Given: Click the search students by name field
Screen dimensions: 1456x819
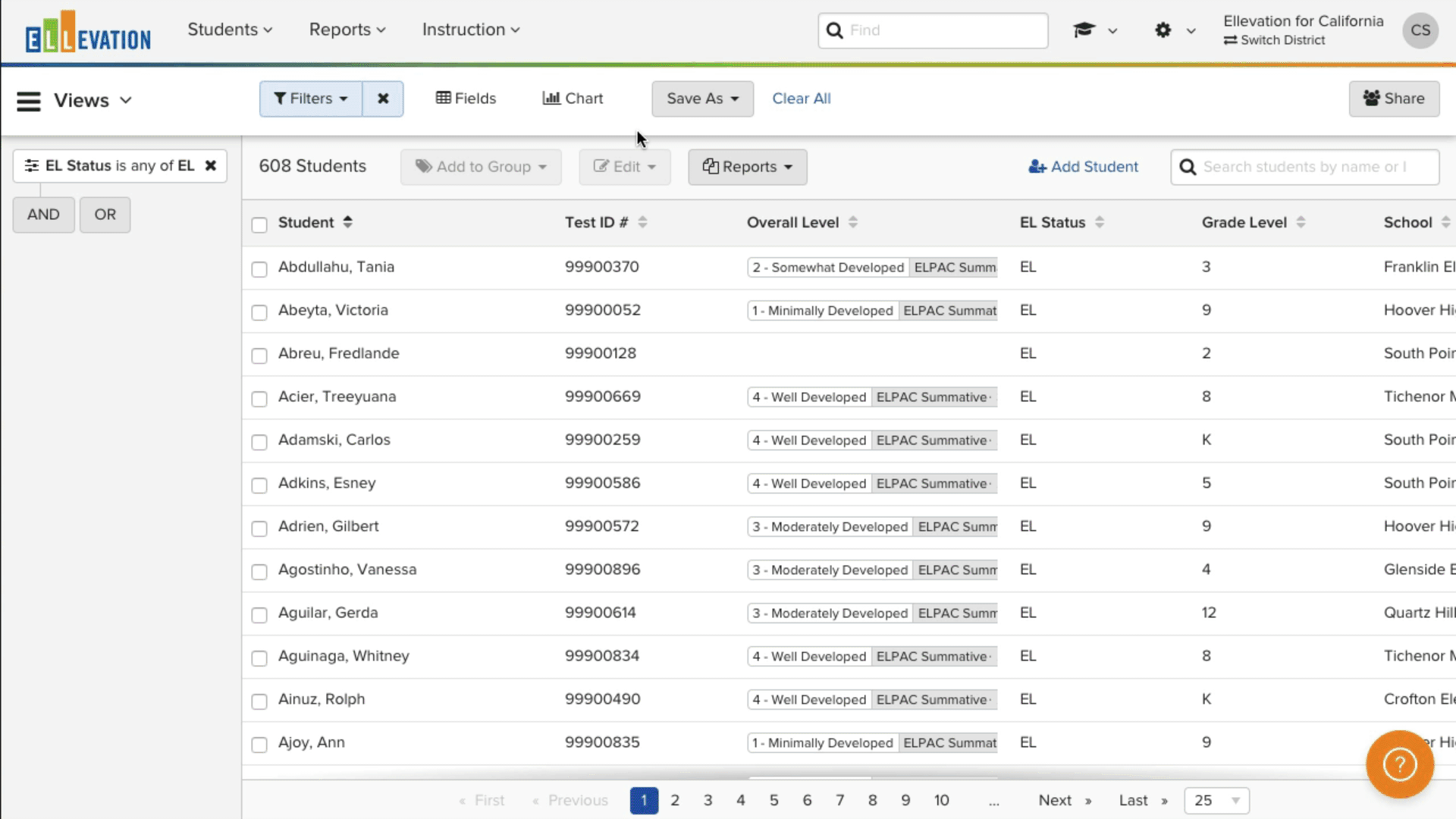Looking at the screenshot, I should (1304, 167).
